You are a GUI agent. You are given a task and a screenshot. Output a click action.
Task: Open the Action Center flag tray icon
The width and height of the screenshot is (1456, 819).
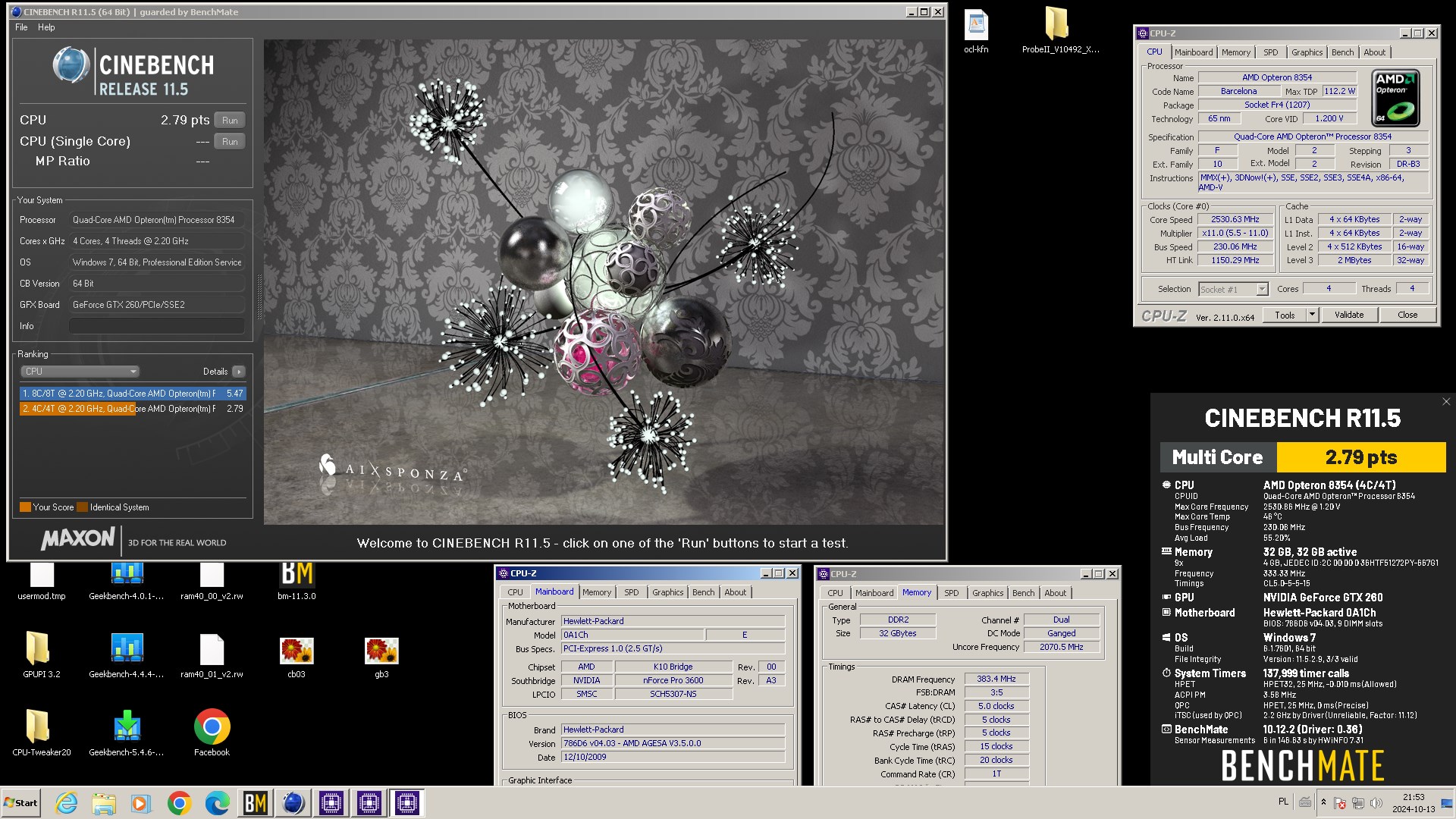pos(1340,803)
